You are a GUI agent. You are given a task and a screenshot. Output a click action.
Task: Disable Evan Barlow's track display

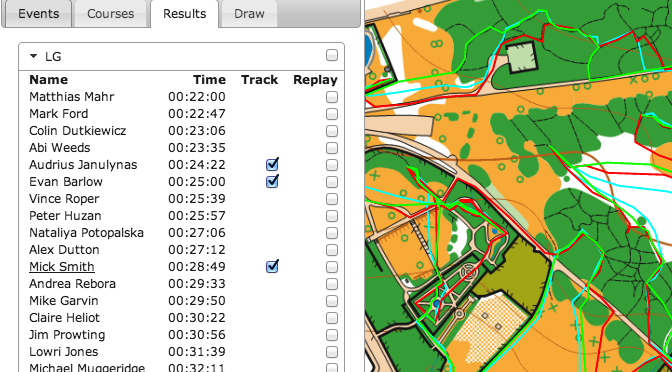point(272,181)
